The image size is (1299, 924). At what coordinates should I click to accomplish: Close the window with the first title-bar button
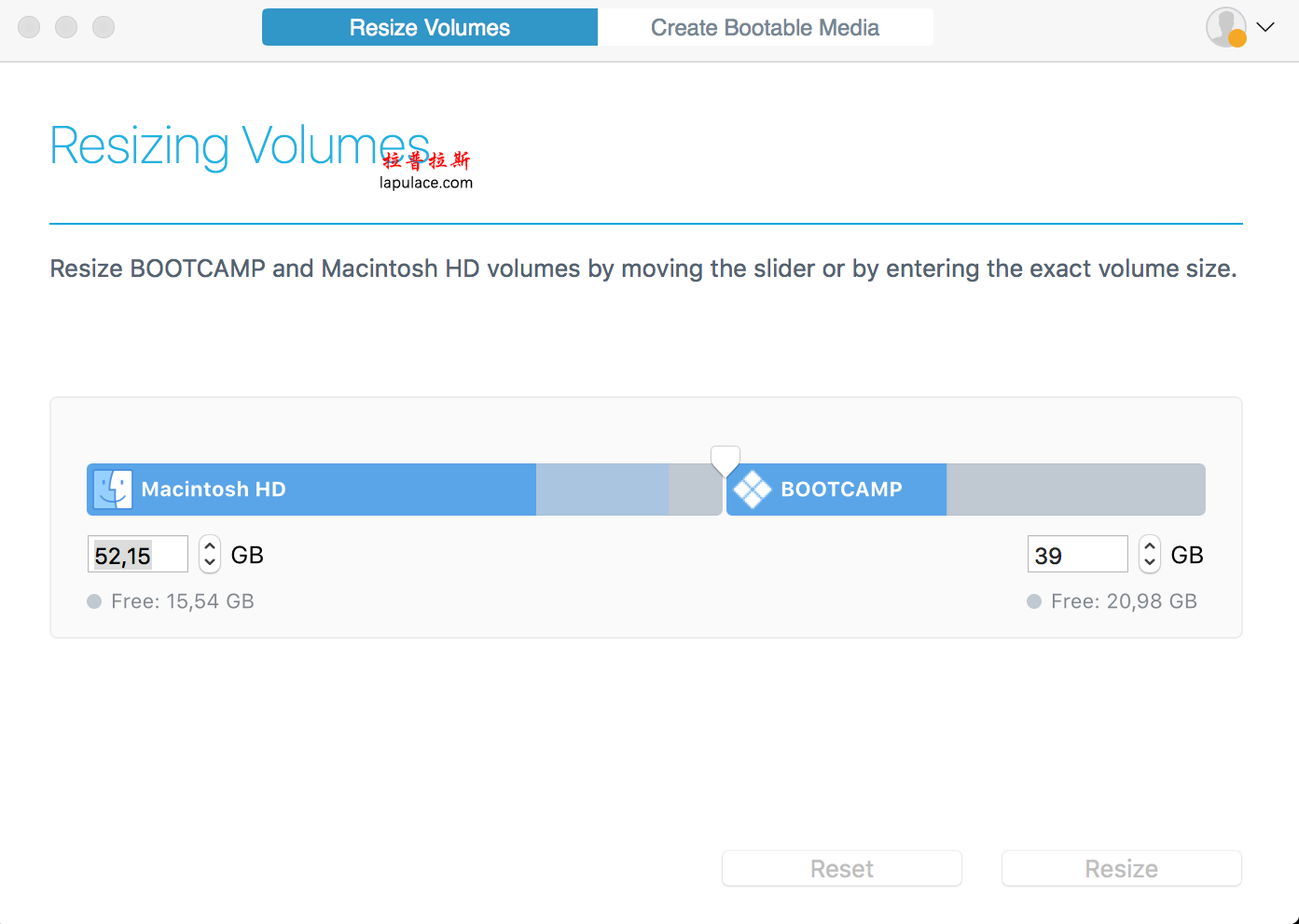tap(29, 27)
